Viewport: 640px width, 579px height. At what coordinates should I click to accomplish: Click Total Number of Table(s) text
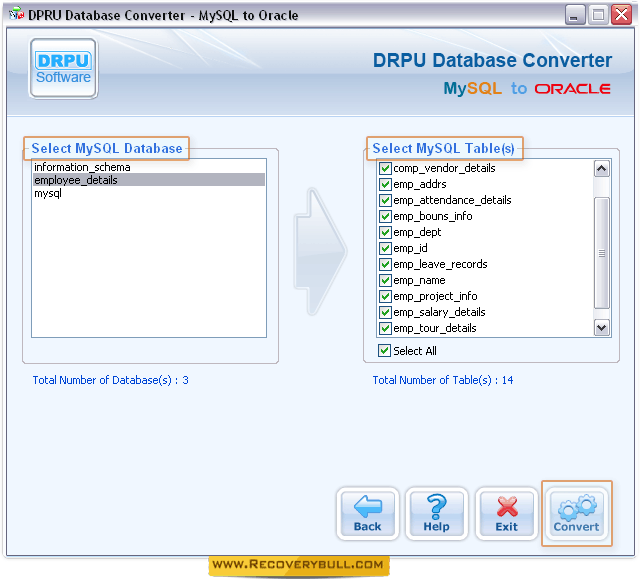click(442, 380)
